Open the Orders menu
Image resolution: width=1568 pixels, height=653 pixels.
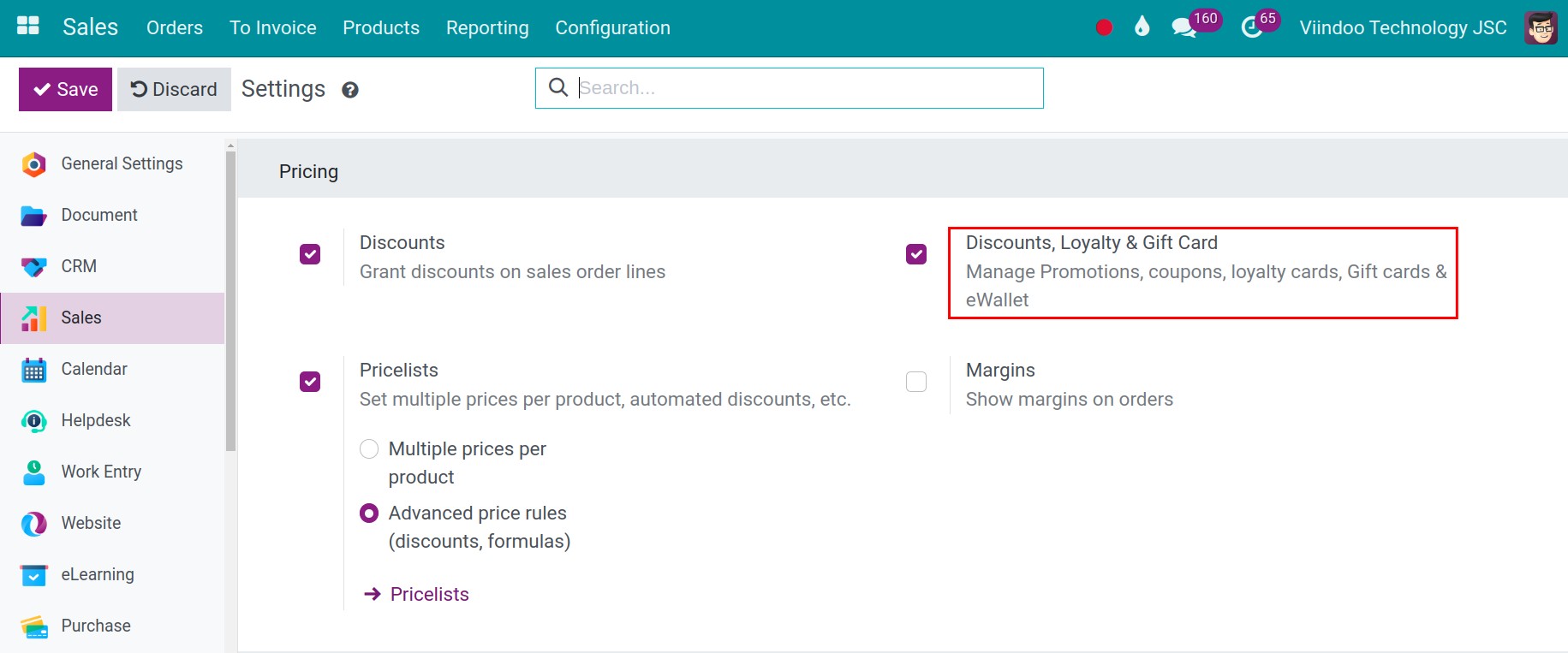tap(175, 27)
